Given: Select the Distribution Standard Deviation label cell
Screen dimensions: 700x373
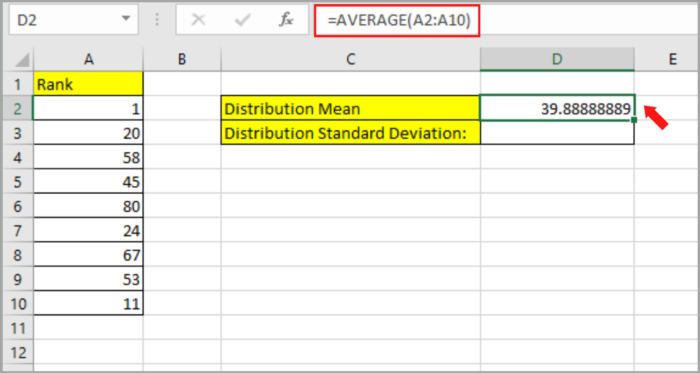Looking at the screenshot, I should tap(350, 133).
